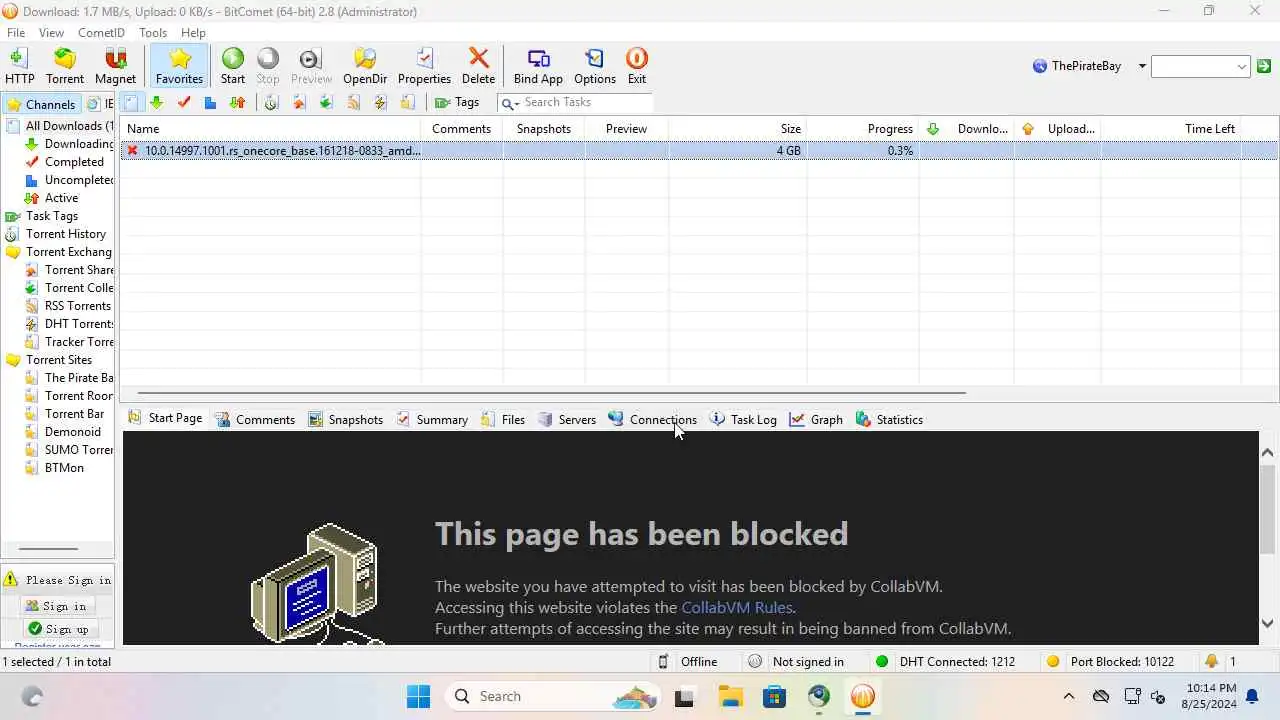Open the Tools menu
The height and width of the screenshot is (720, 1280).
(x=153, y=33)
